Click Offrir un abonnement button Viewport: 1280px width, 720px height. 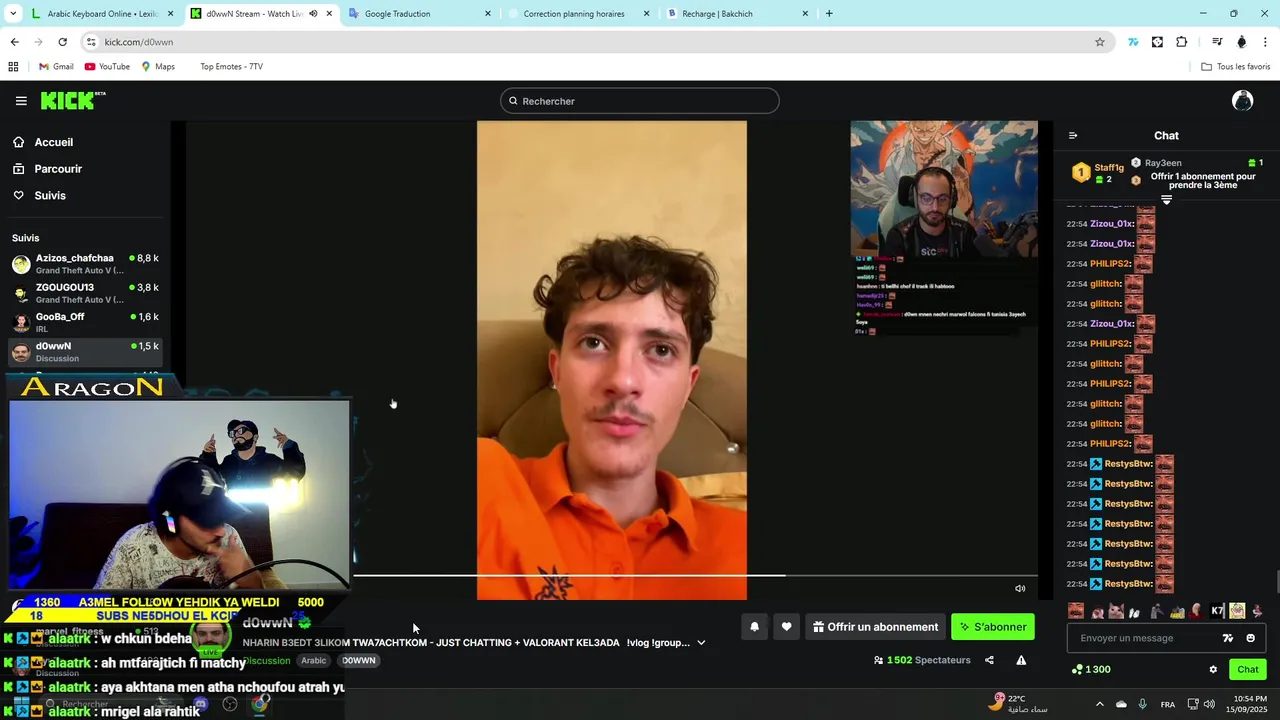[875, 627]
